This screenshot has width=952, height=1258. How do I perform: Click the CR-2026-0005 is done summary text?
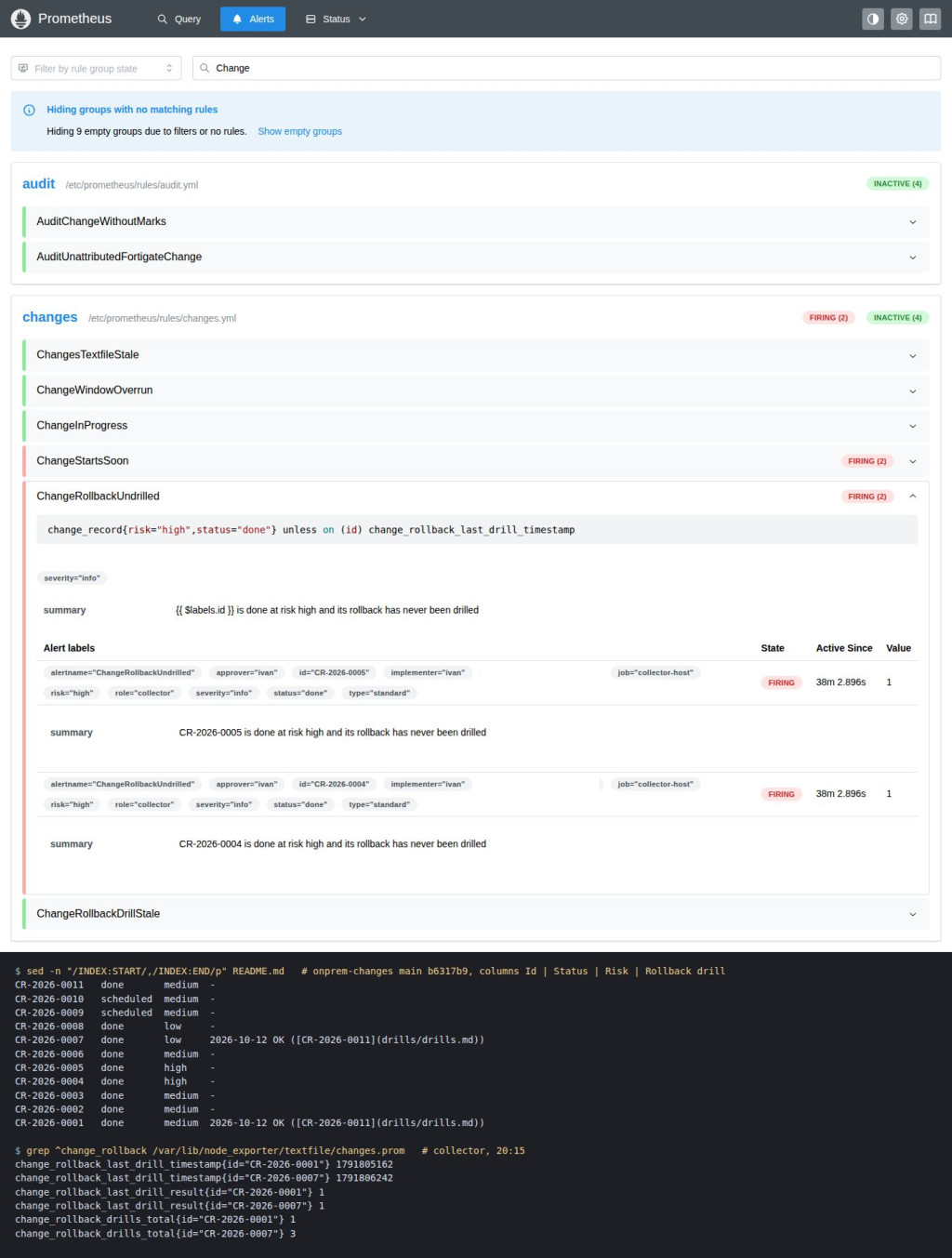point(333,733)
